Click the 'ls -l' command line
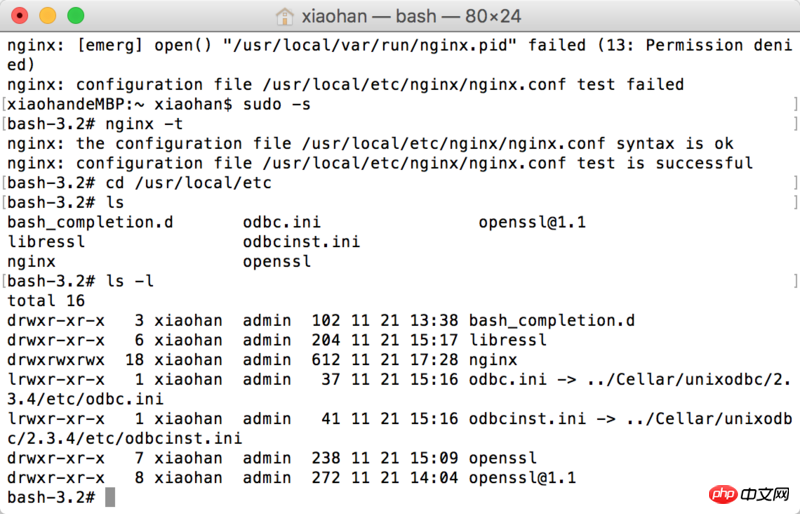Image resolution: width=800 pixels, height=514 pixels. point(80,281)
